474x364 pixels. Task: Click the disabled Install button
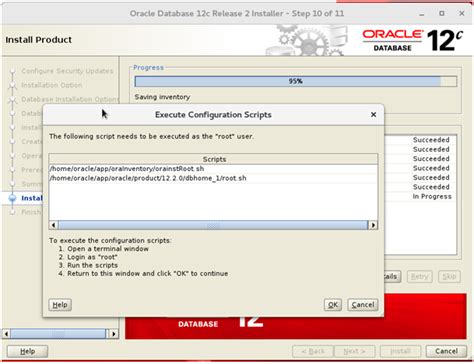[x=400, y=351]
